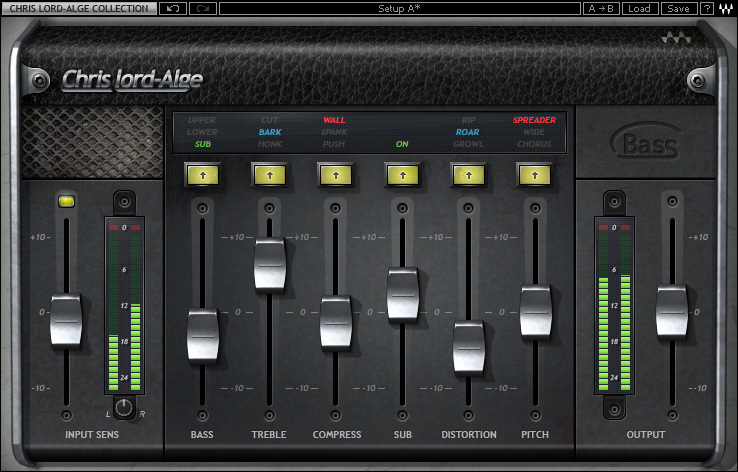The height and width of the screenshot is (472, 738).
Task: Click the Bass fader handle
Action: click(203, 335)
